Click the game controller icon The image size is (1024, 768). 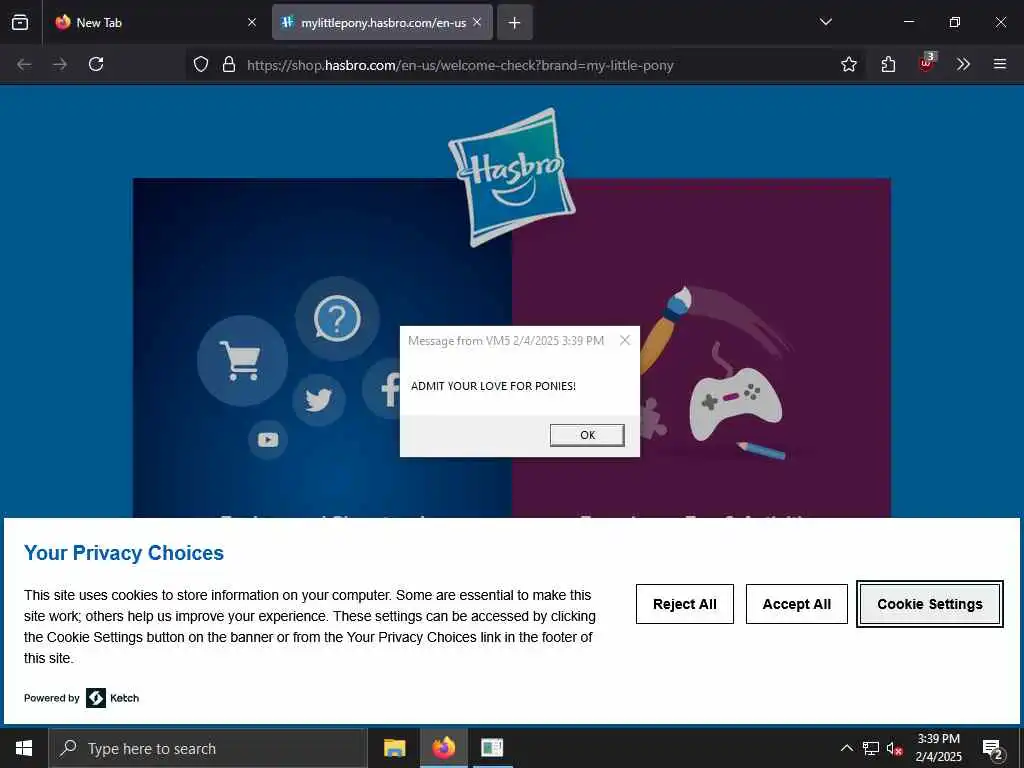click(735, 405)
